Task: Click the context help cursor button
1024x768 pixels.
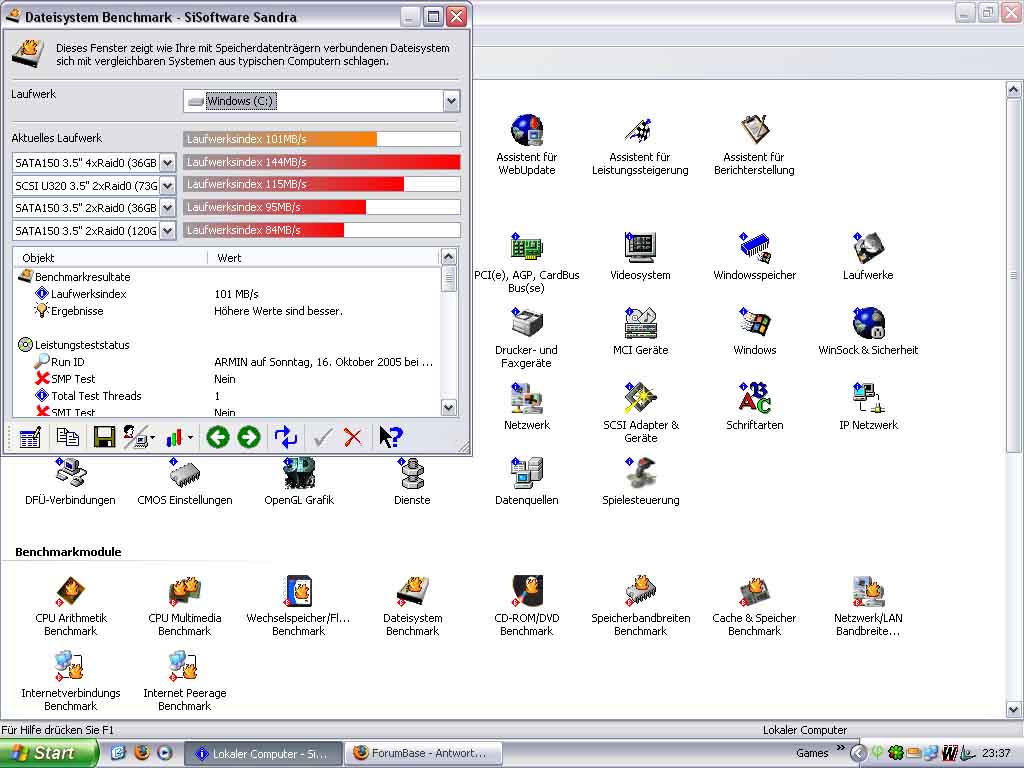Action: pos(391,437)
